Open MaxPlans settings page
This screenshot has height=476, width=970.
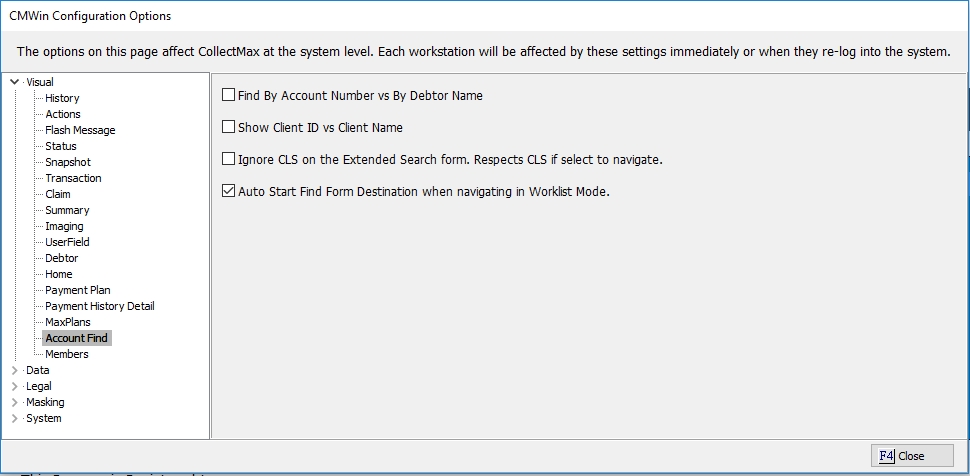point(68,322)
